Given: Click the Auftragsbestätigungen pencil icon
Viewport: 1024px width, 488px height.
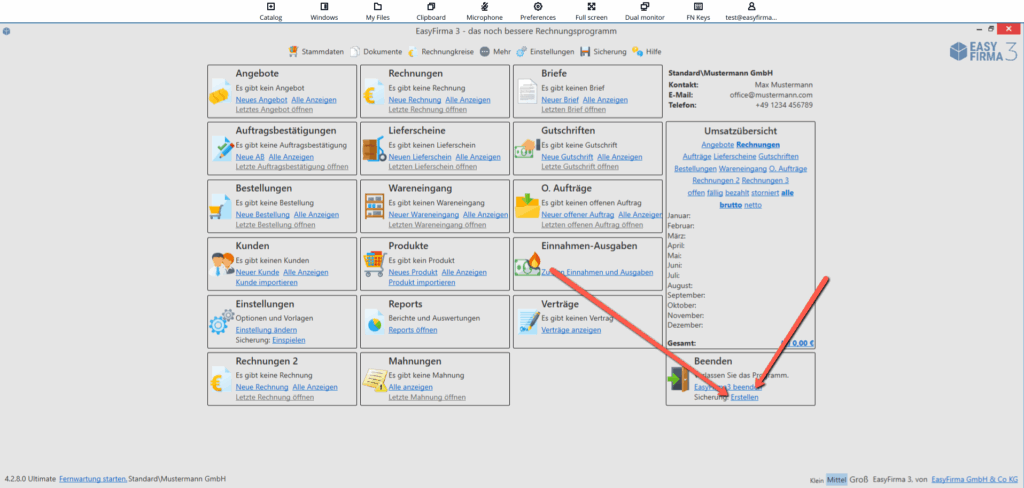Looking at the screenshot, I should [x=222, y=149].
